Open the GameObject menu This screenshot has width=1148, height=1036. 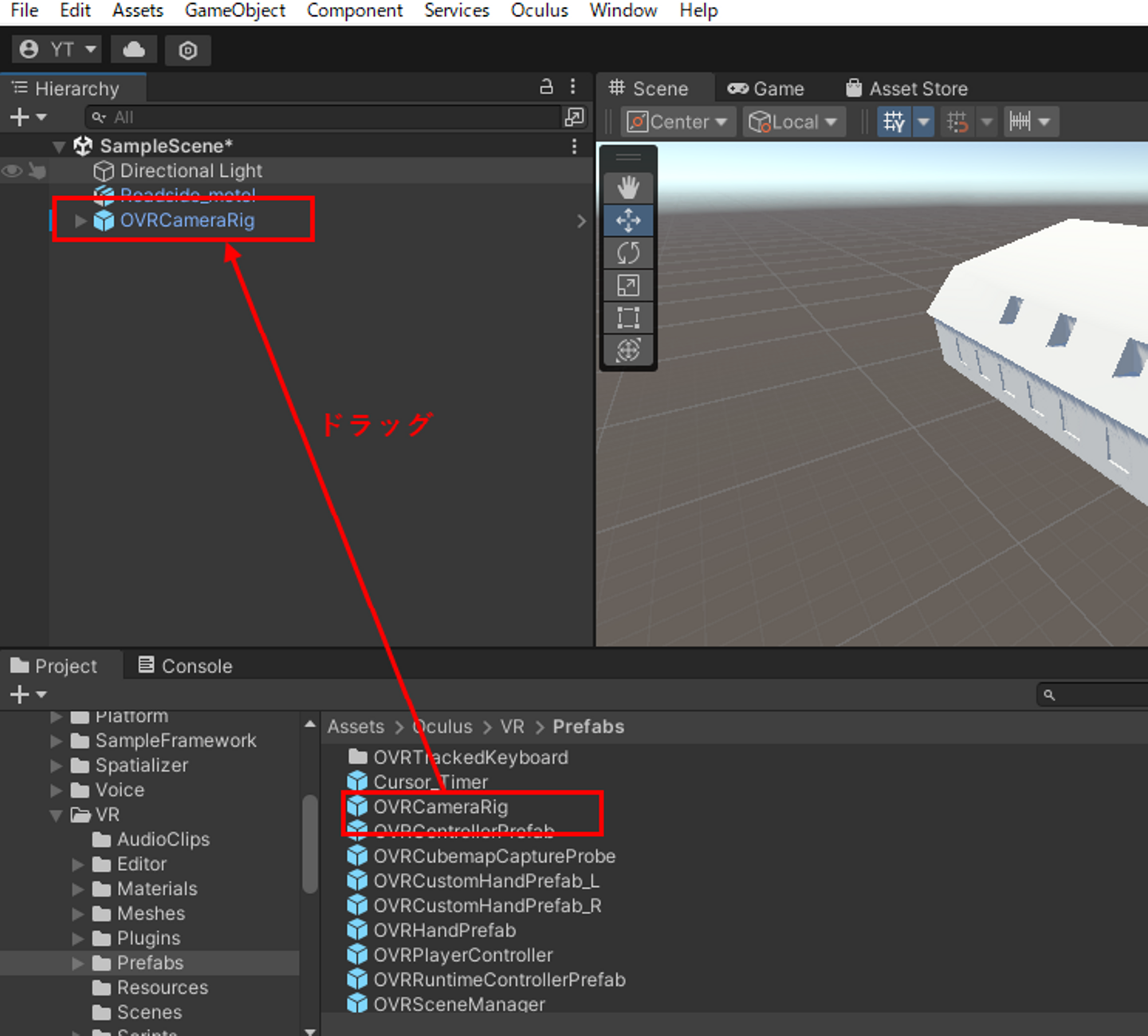[x=234, y=11]
